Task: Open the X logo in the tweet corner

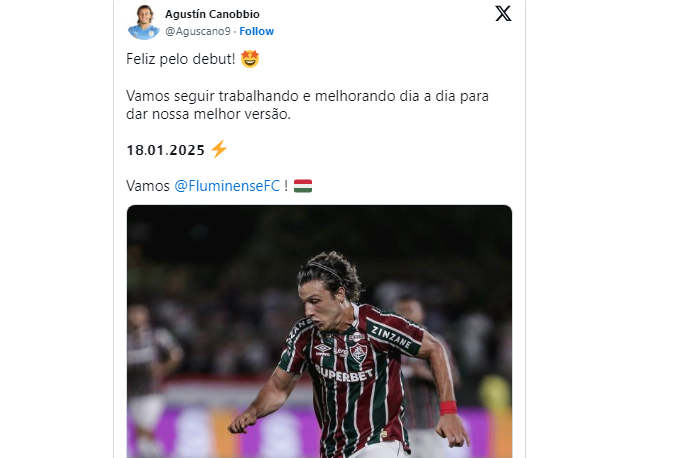Action: 503,13
